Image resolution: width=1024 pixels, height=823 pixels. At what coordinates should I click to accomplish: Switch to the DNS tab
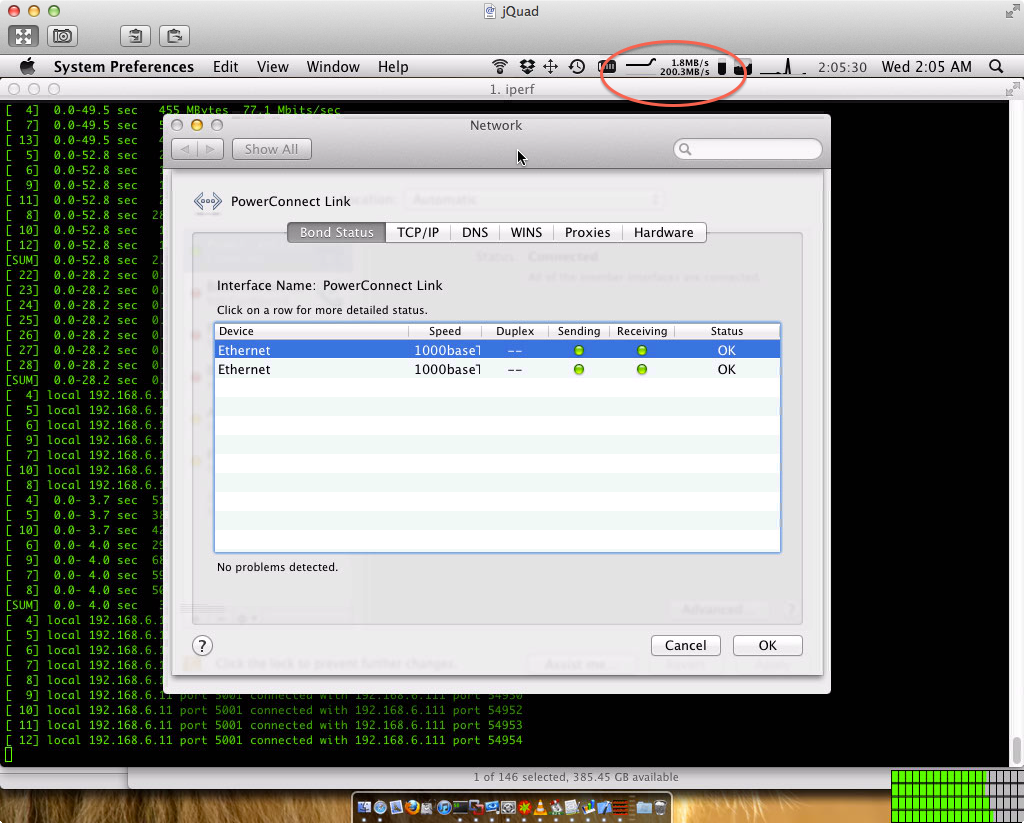click(475, 233)
